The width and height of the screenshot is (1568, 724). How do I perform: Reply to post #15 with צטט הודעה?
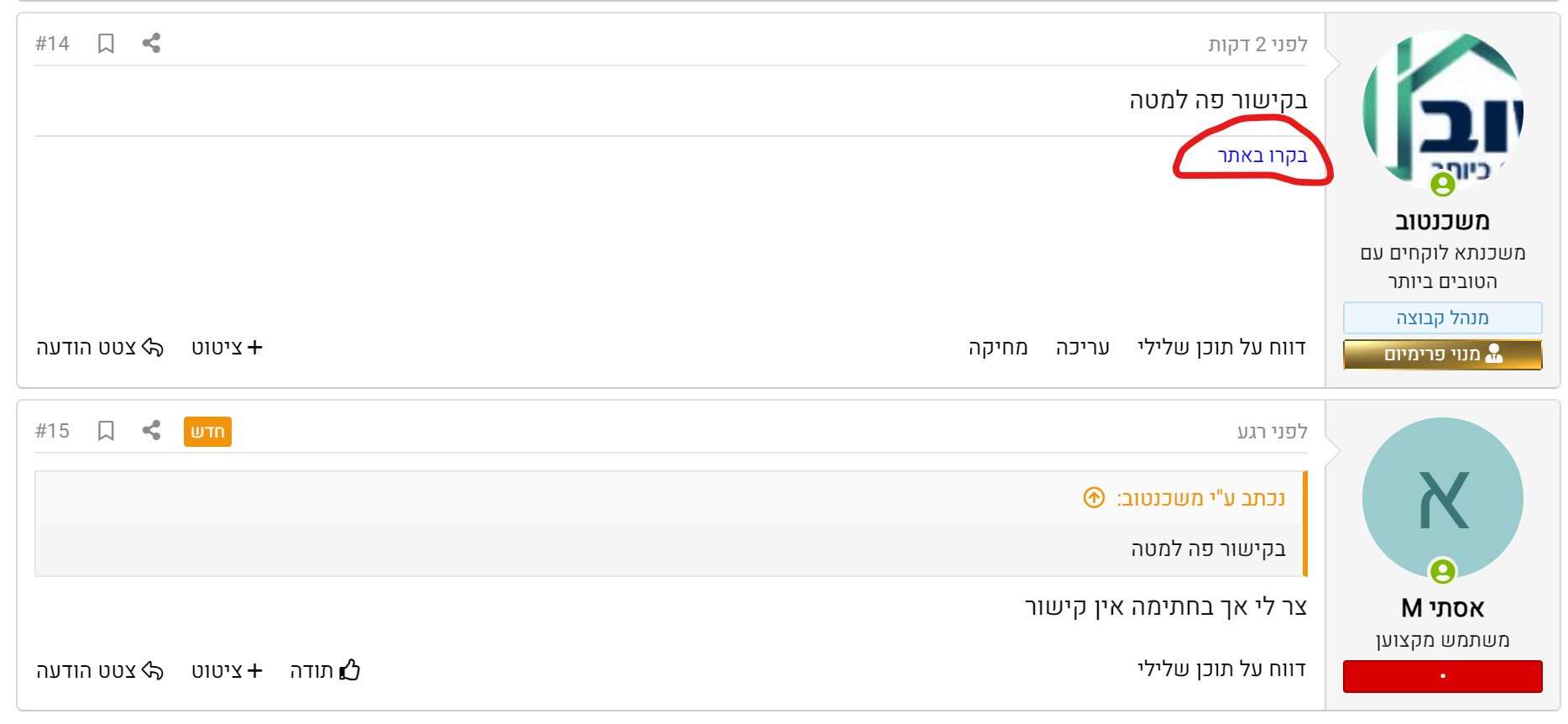click(100, 670)
